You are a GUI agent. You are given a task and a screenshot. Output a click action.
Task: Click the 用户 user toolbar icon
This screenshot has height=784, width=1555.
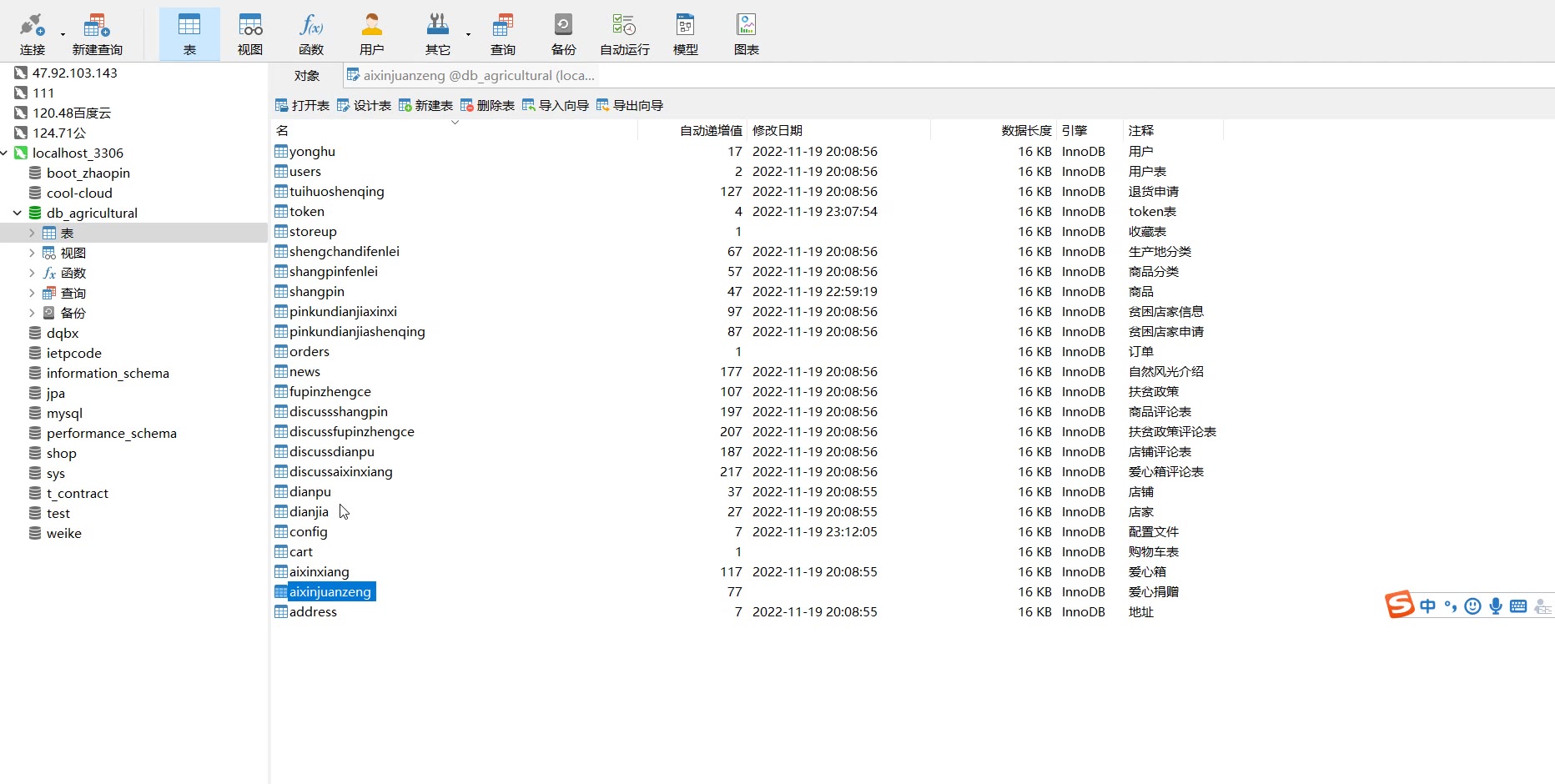tap(371, 34)
